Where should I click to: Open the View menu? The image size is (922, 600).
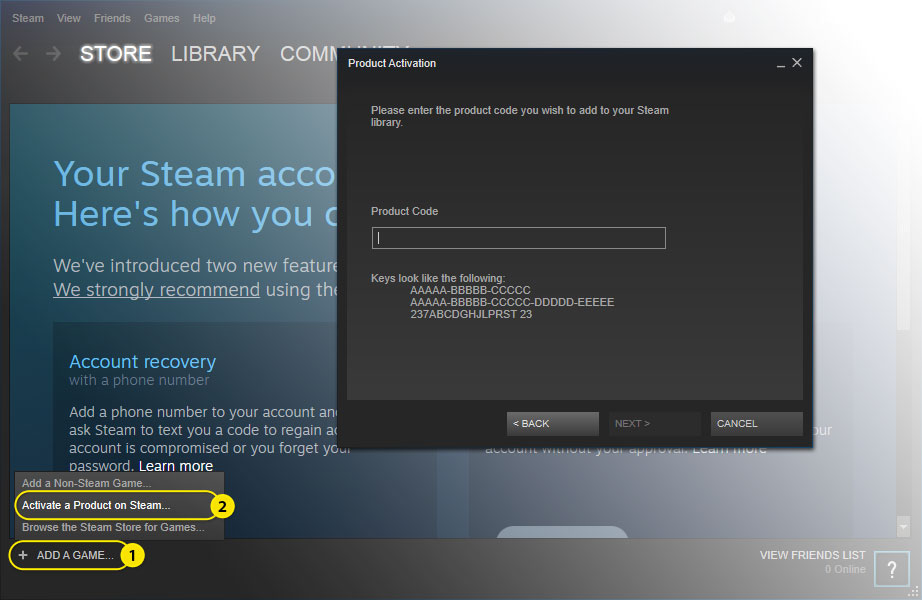point(69,18)
